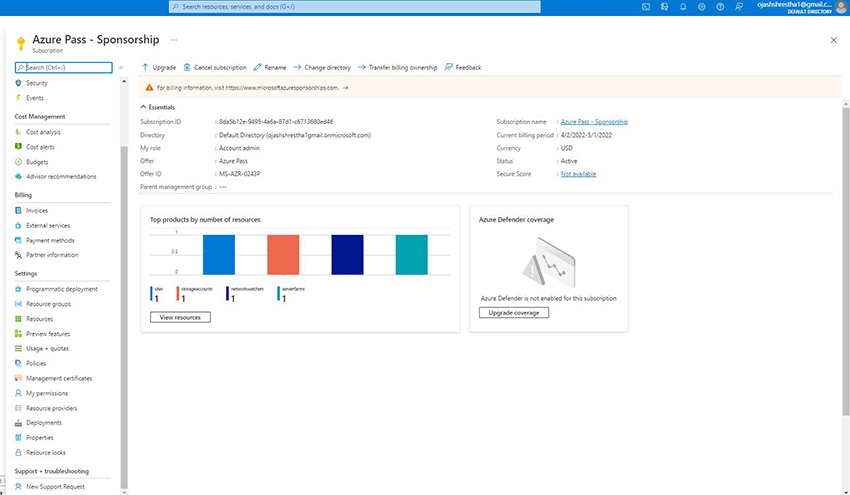Image resolution: width=850 pixels, height=495 pixels.
Task: Open Azure Pass - Sponsorship subscription name link
Action: [594, 121]
